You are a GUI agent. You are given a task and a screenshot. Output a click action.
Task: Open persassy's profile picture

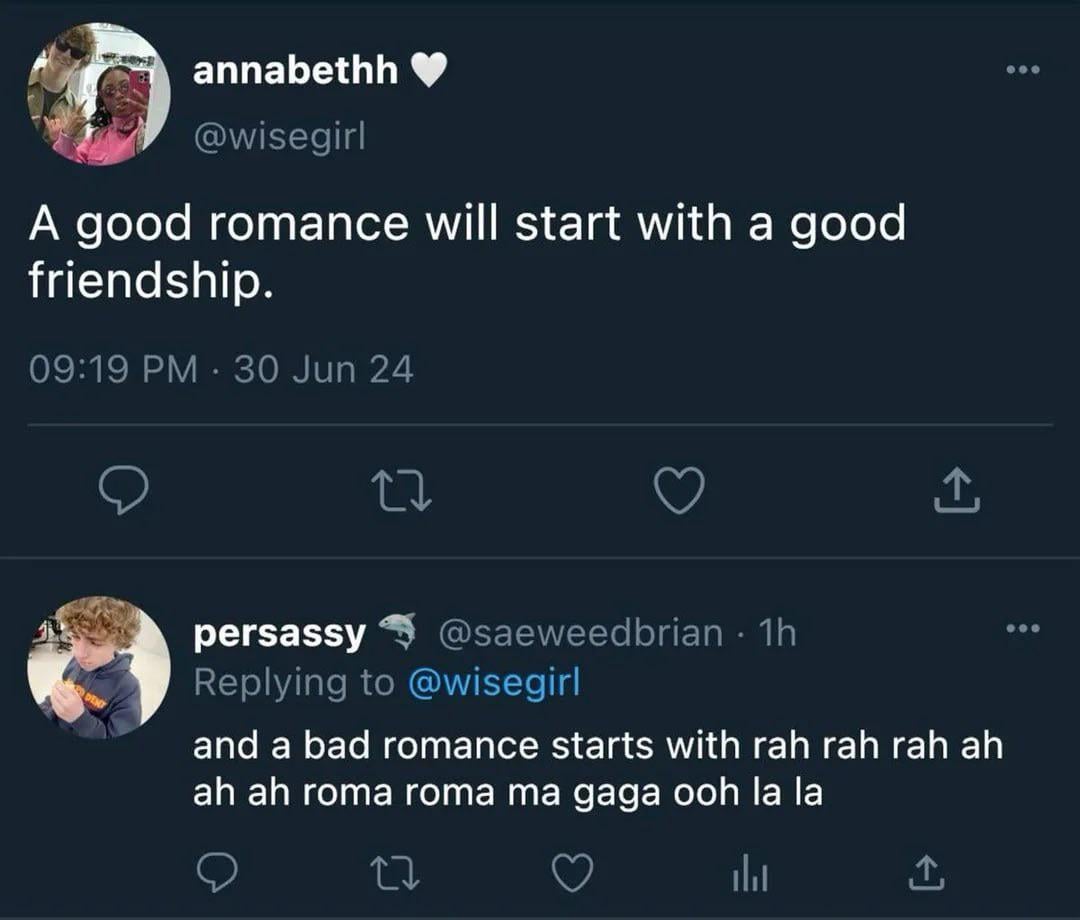99,667
